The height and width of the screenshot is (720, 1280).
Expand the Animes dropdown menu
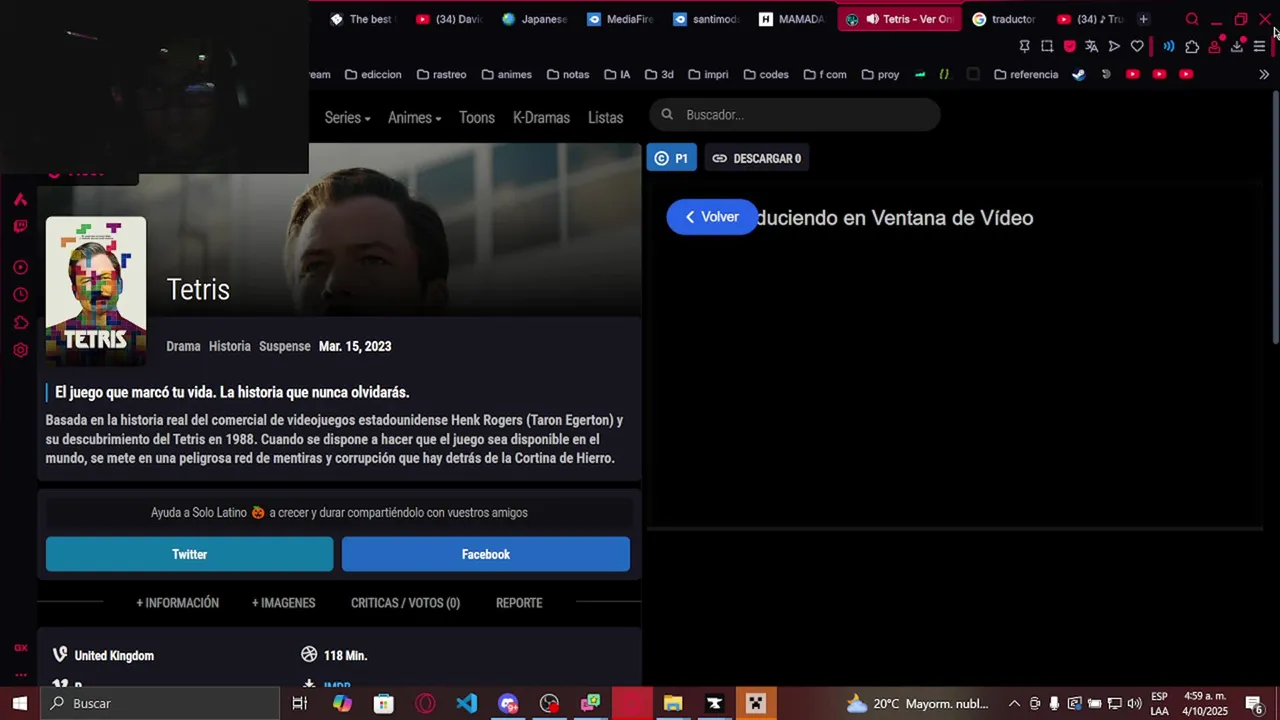click(x=414, y=117)
